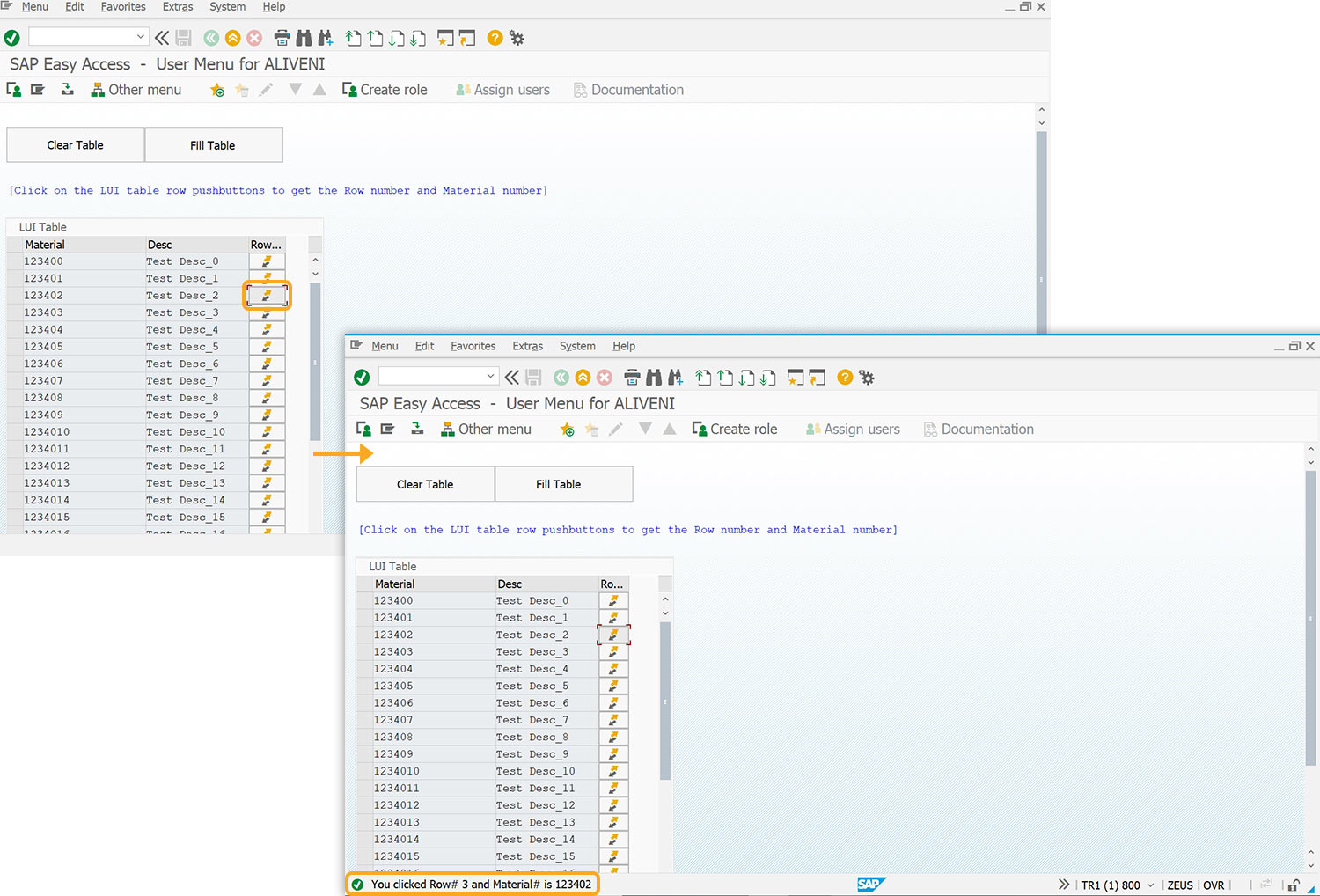Click Print icon in back window toolbar
The image size is (1320, 896).
coord(282,38)
